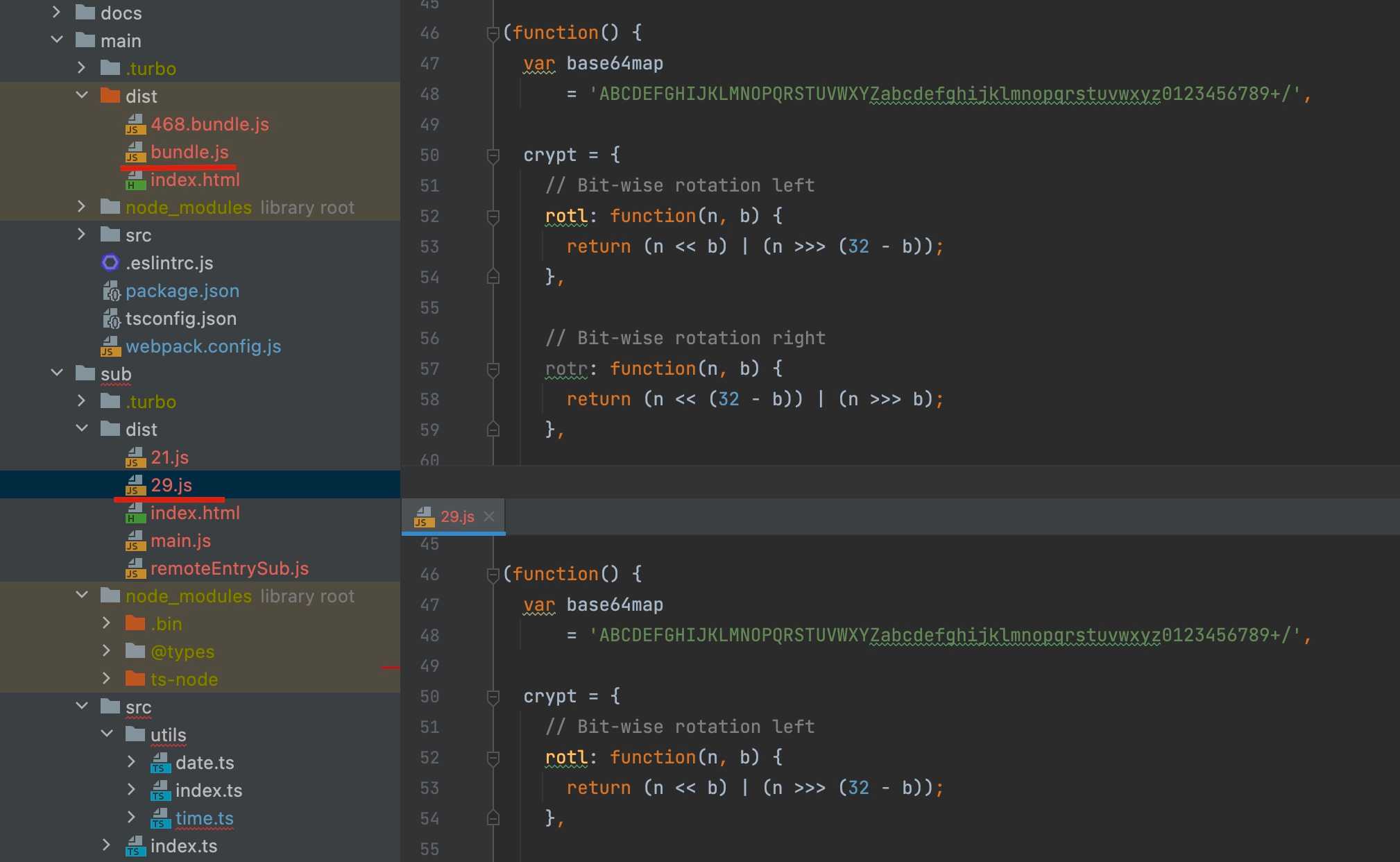Screen dimensions: 1400x862
Task: Collapse the utils folder under src
Action: coord(107,734)
